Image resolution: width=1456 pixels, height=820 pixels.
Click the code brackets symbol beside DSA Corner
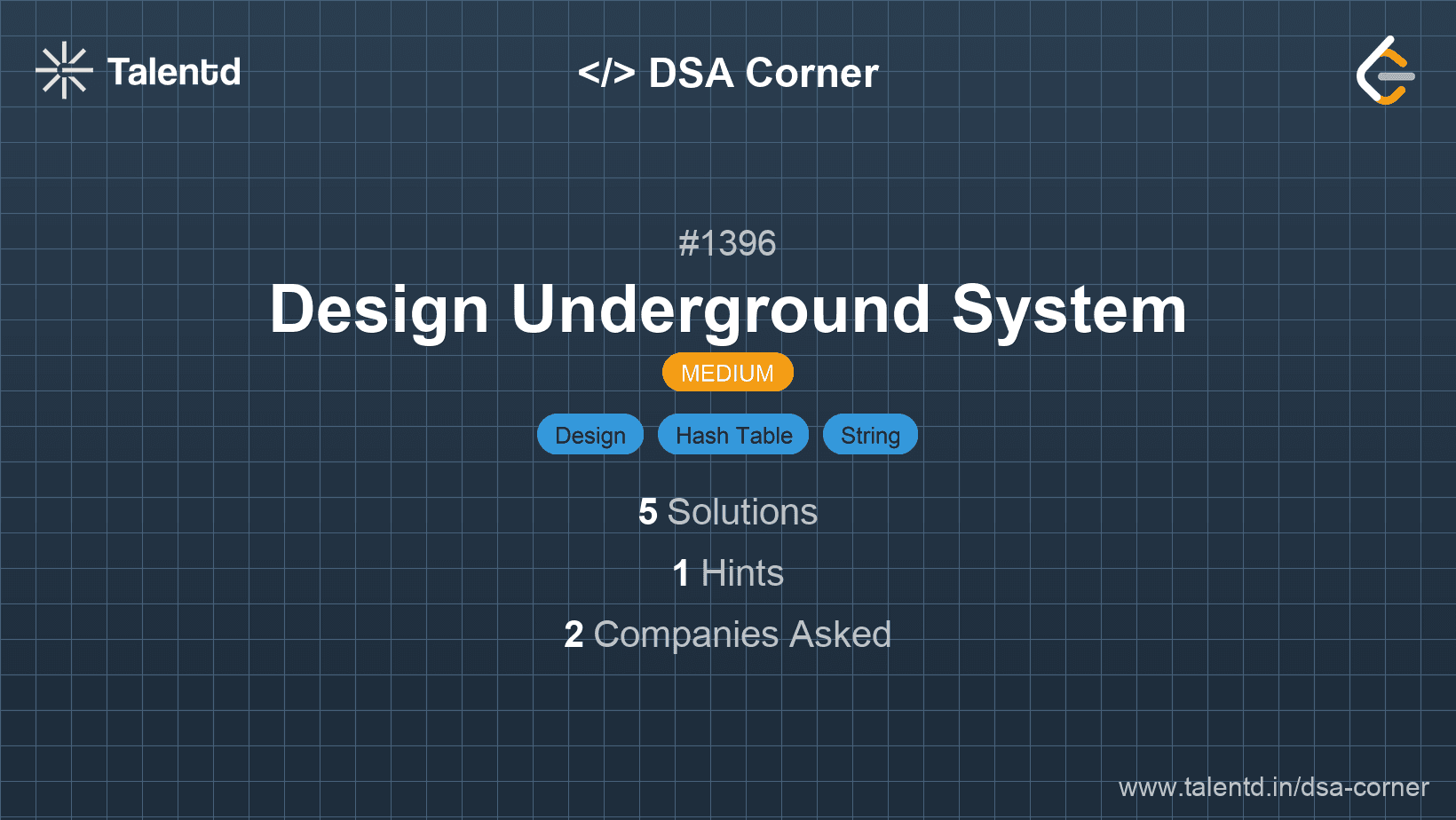606,73
